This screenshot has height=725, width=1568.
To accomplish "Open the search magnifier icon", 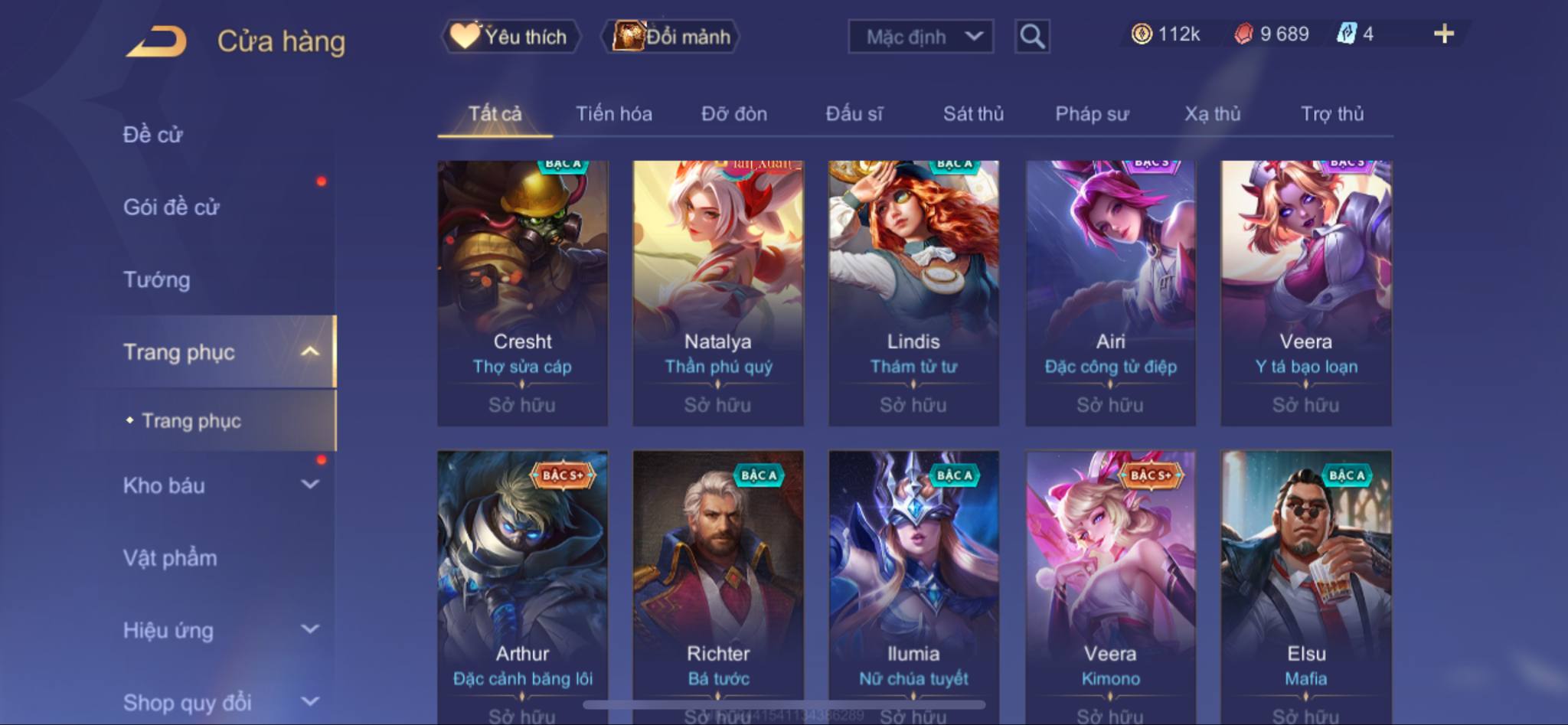I will (1032, 36).
